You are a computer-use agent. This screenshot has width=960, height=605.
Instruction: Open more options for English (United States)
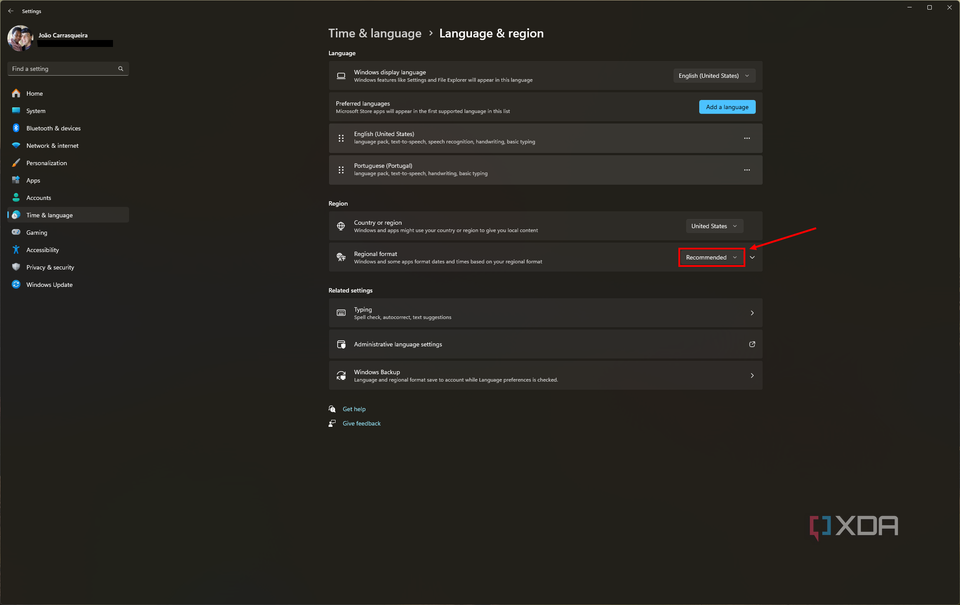[x=747, y=138]
